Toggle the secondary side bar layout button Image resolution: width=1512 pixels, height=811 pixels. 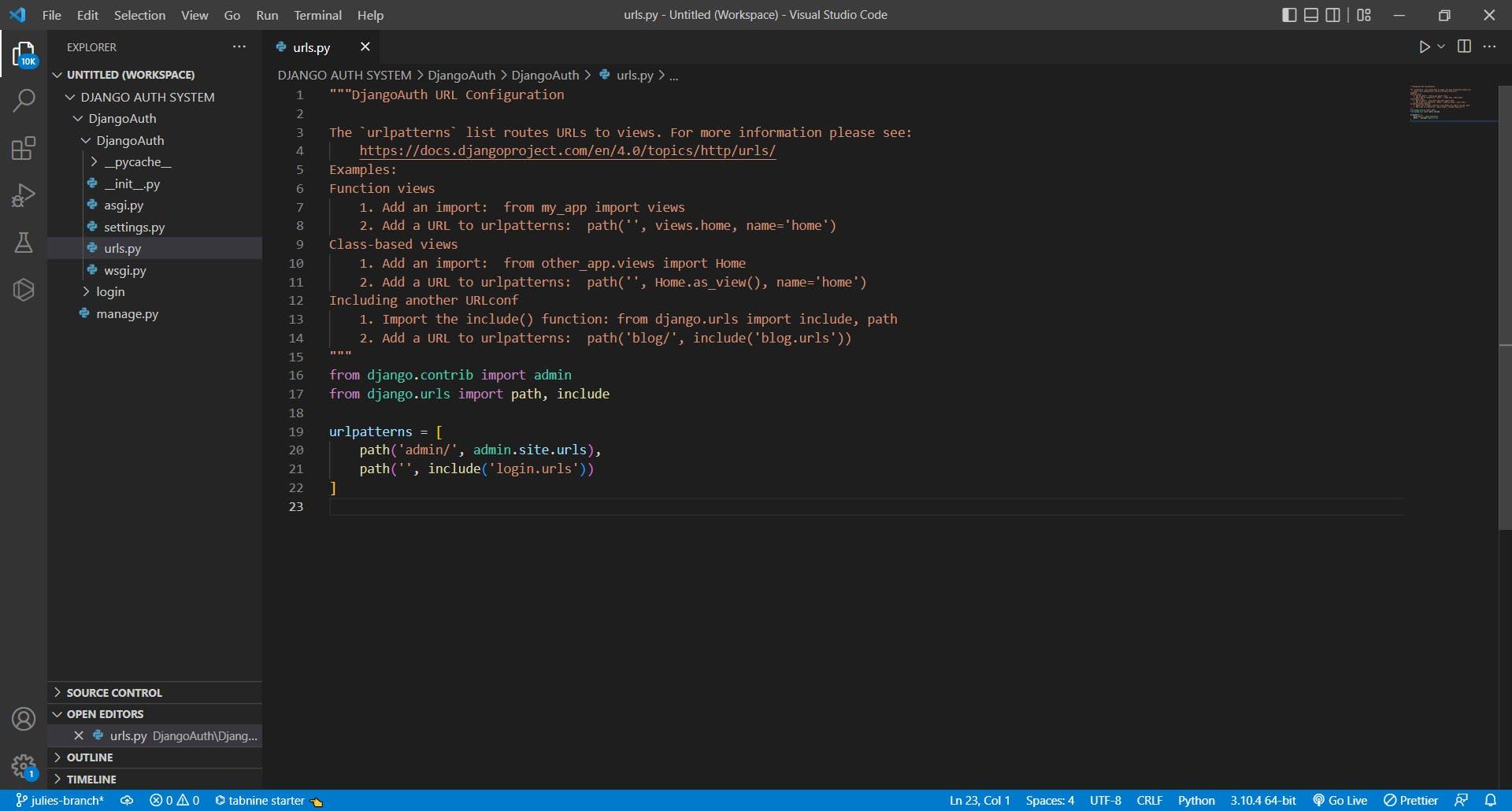coord(1332,15)
